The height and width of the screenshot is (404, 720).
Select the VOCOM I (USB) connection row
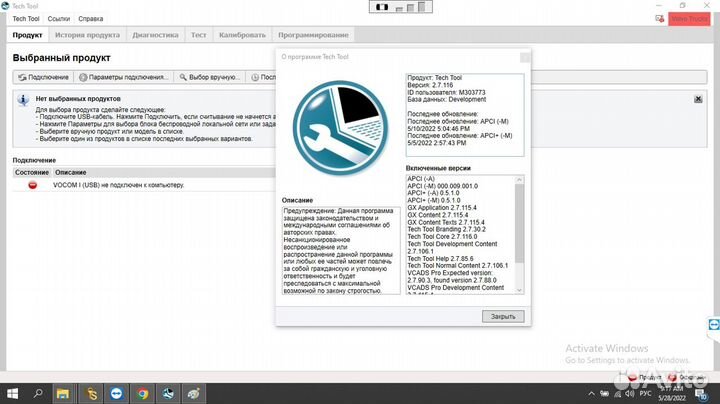point(144,185)
